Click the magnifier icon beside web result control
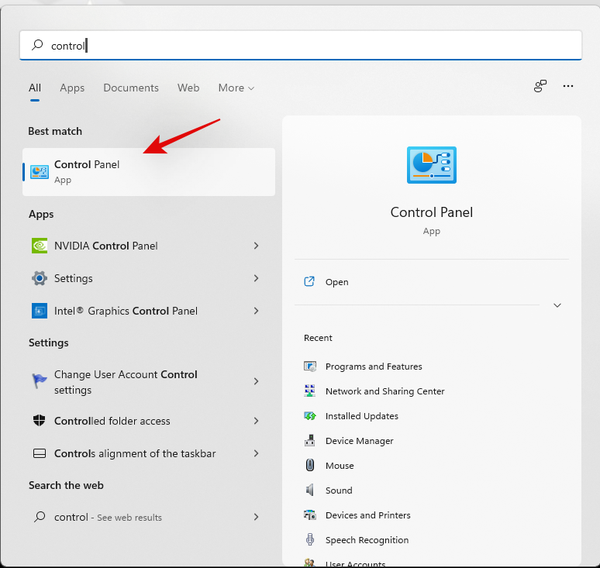The width and height of the screenshot is (600, 568). click(x=39, y=517)
